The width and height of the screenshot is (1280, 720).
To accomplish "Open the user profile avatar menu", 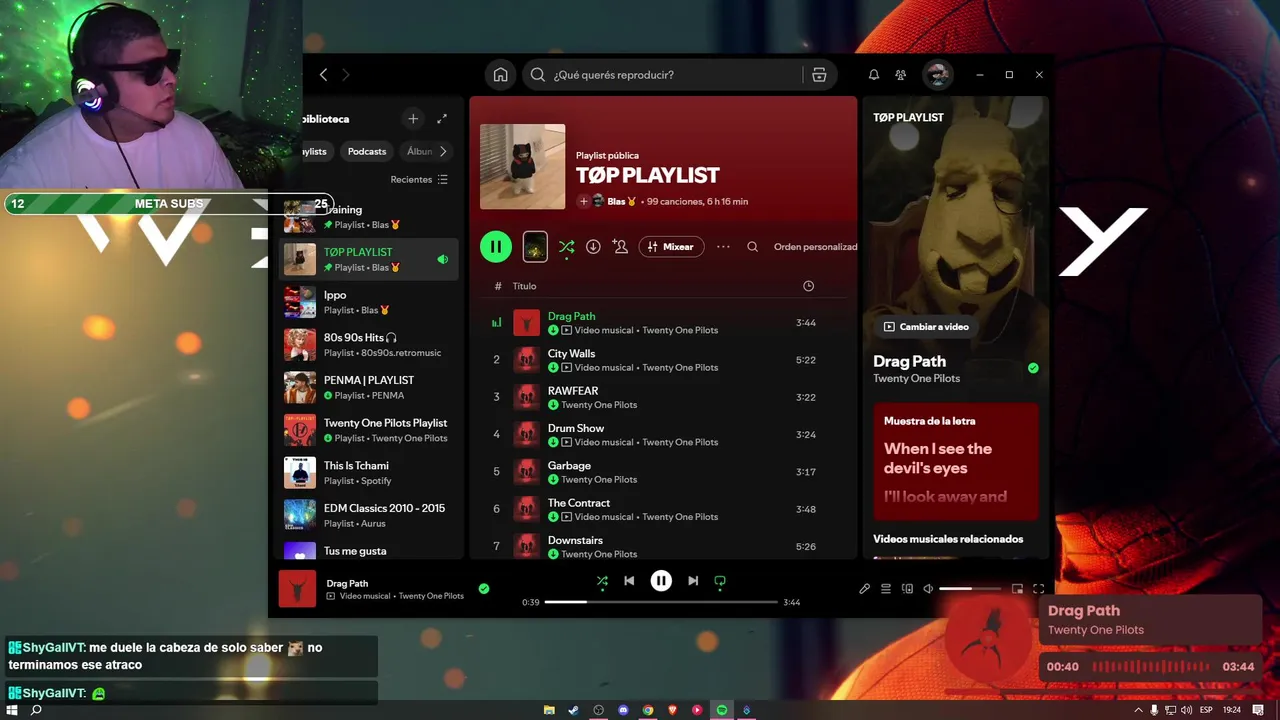I will point(937,75).
